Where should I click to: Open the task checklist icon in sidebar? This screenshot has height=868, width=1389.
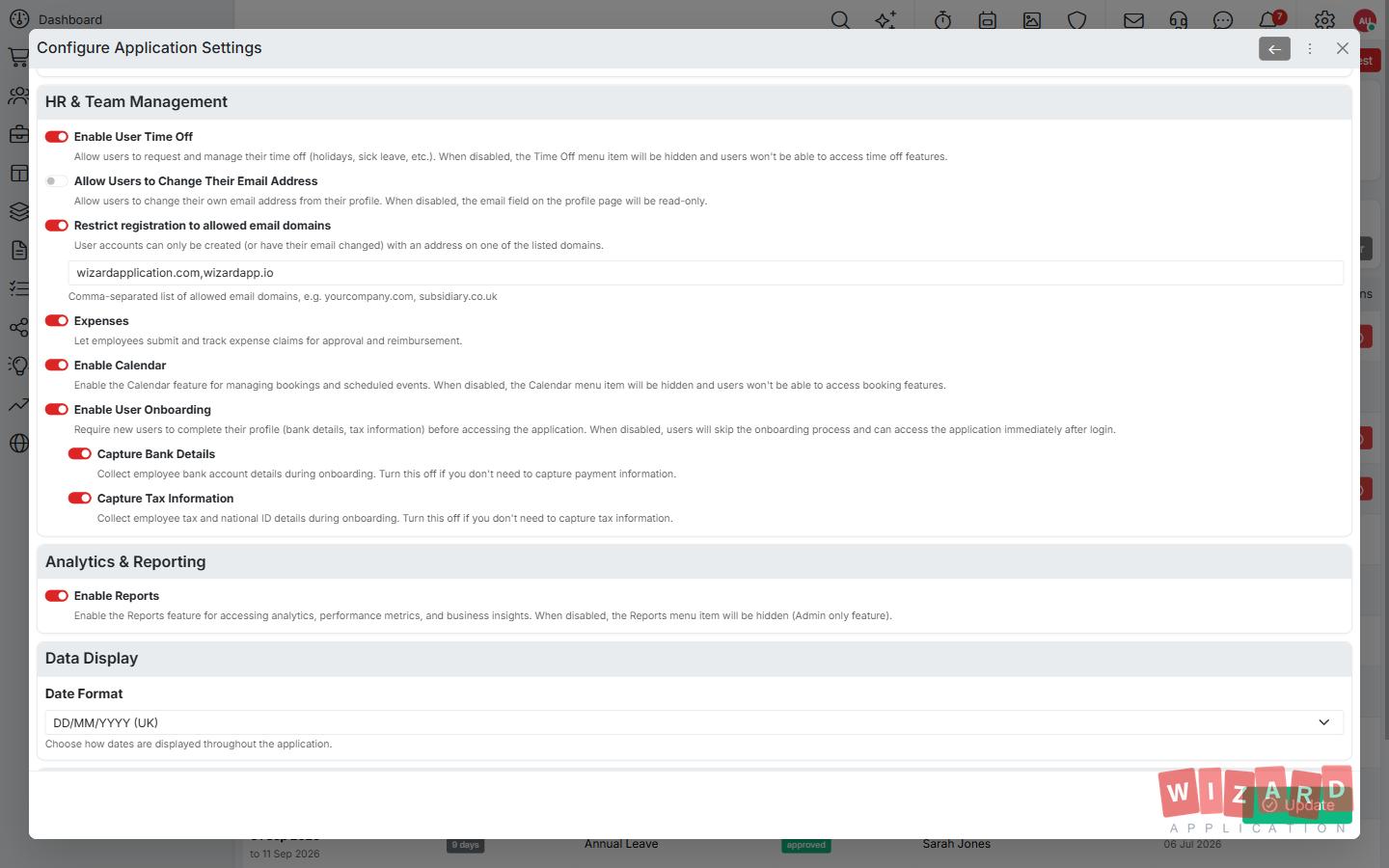[x=19, y=289]
